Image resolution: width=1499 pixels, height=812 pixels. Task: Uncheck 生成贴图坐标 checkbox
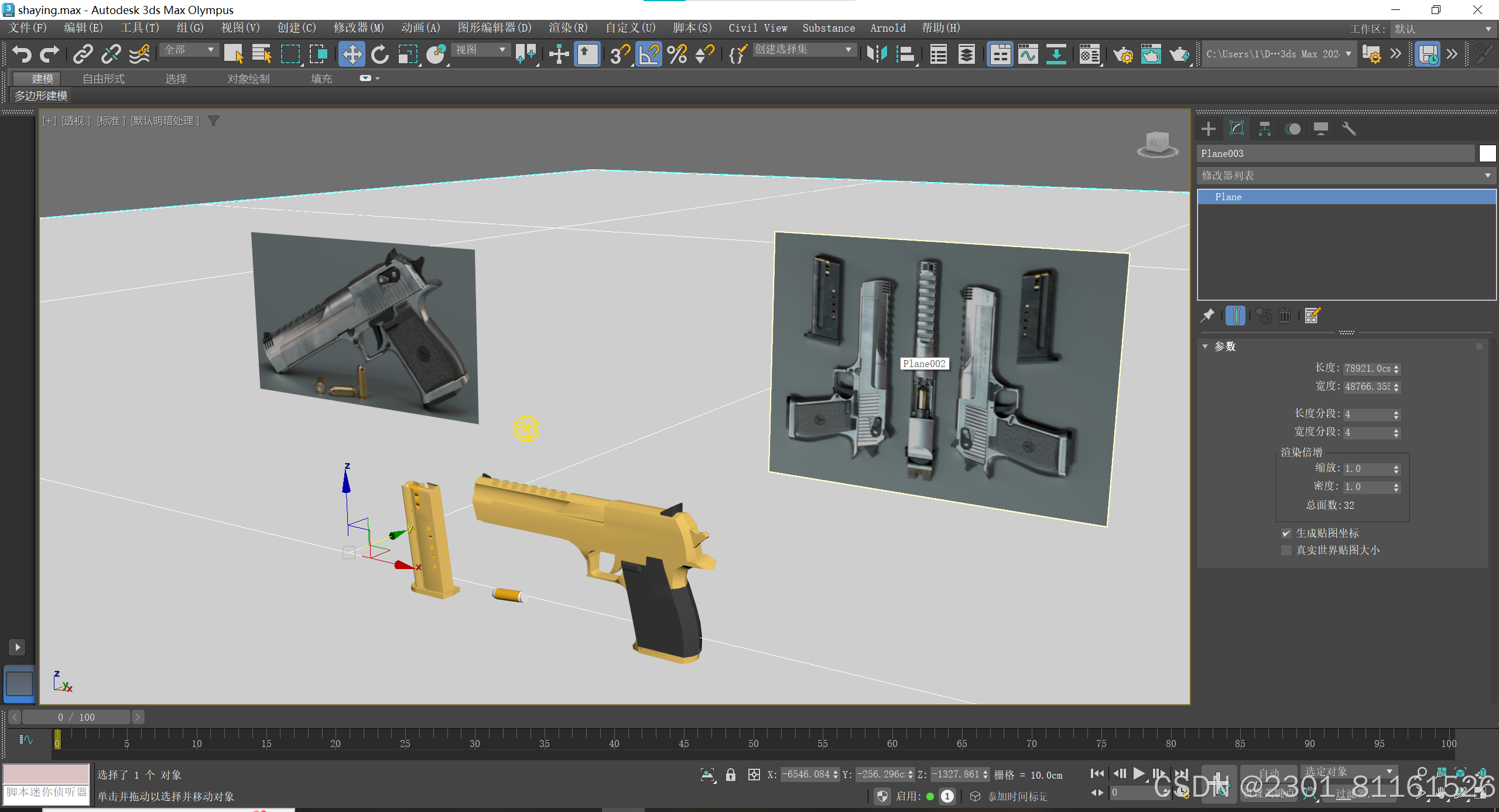click(1286, 533)
